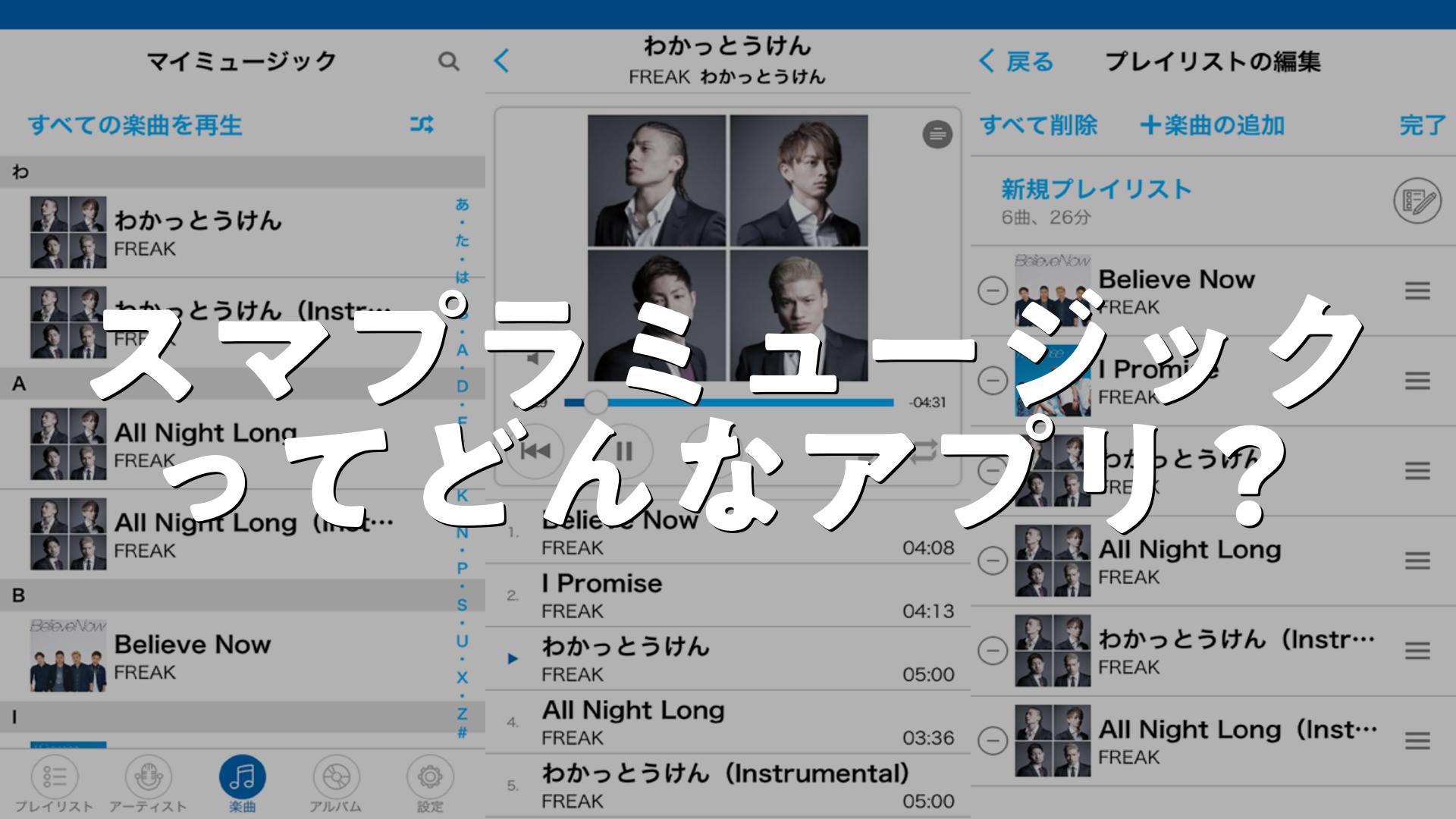Tap the 戻る back button
1456x819 pixels.
[1017, 61]
